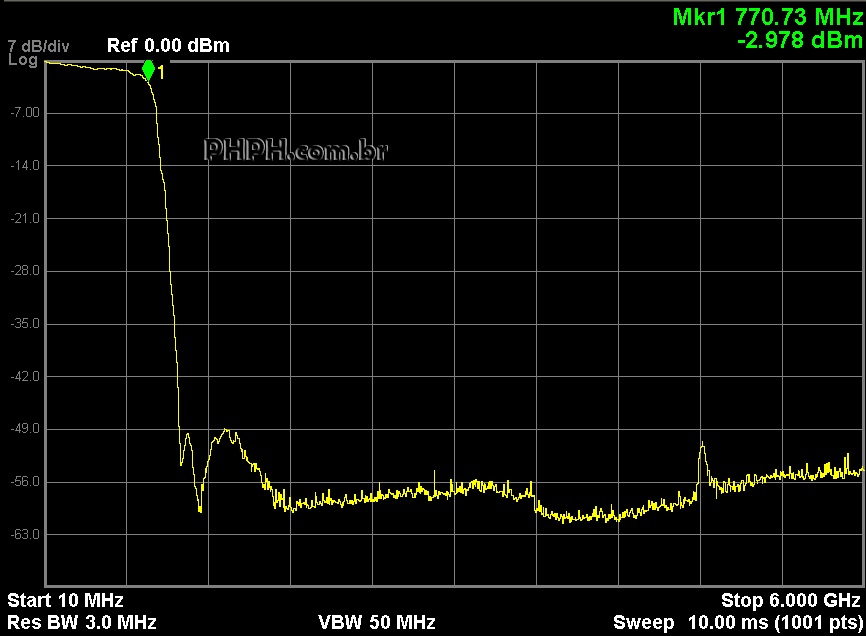Click the Ref 0.00 dBm reference level
This screenshot has height=636, width=866.
[x=168, y=46]
